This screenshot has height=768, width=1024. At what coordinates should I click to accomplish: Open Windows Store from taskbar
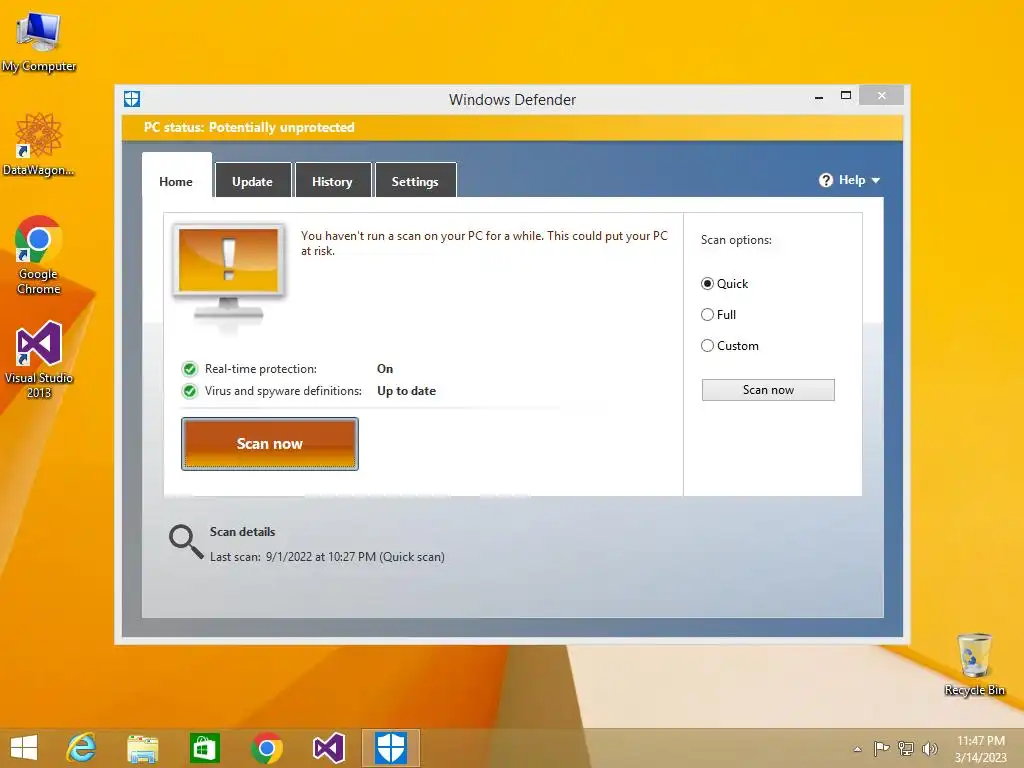pos(204,748)
